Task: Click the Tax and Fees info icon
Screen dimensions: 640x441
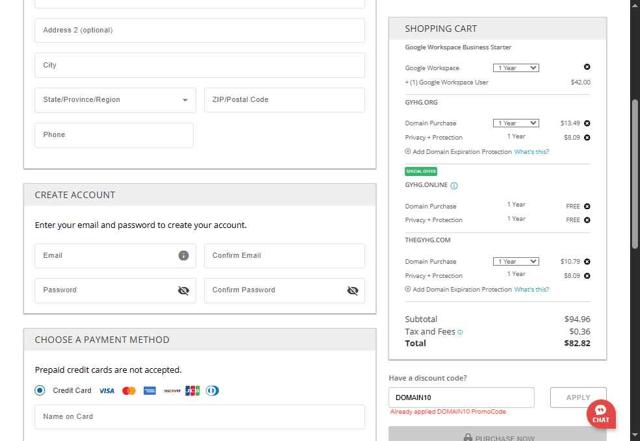Action: (x=460, y=332)
